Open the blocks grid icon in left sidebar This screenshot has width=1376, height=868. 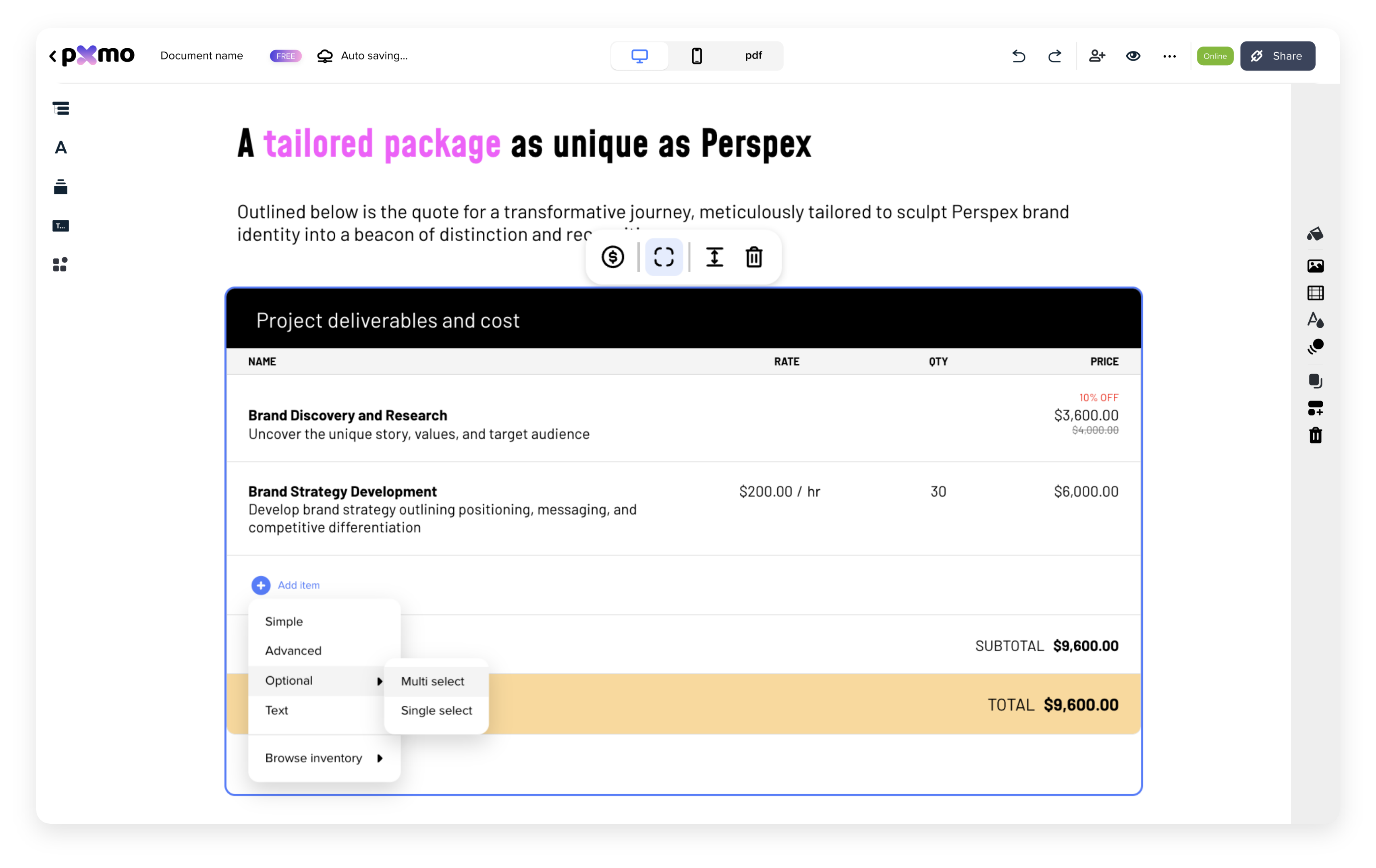pyautogui.click(x=60, y=264)
